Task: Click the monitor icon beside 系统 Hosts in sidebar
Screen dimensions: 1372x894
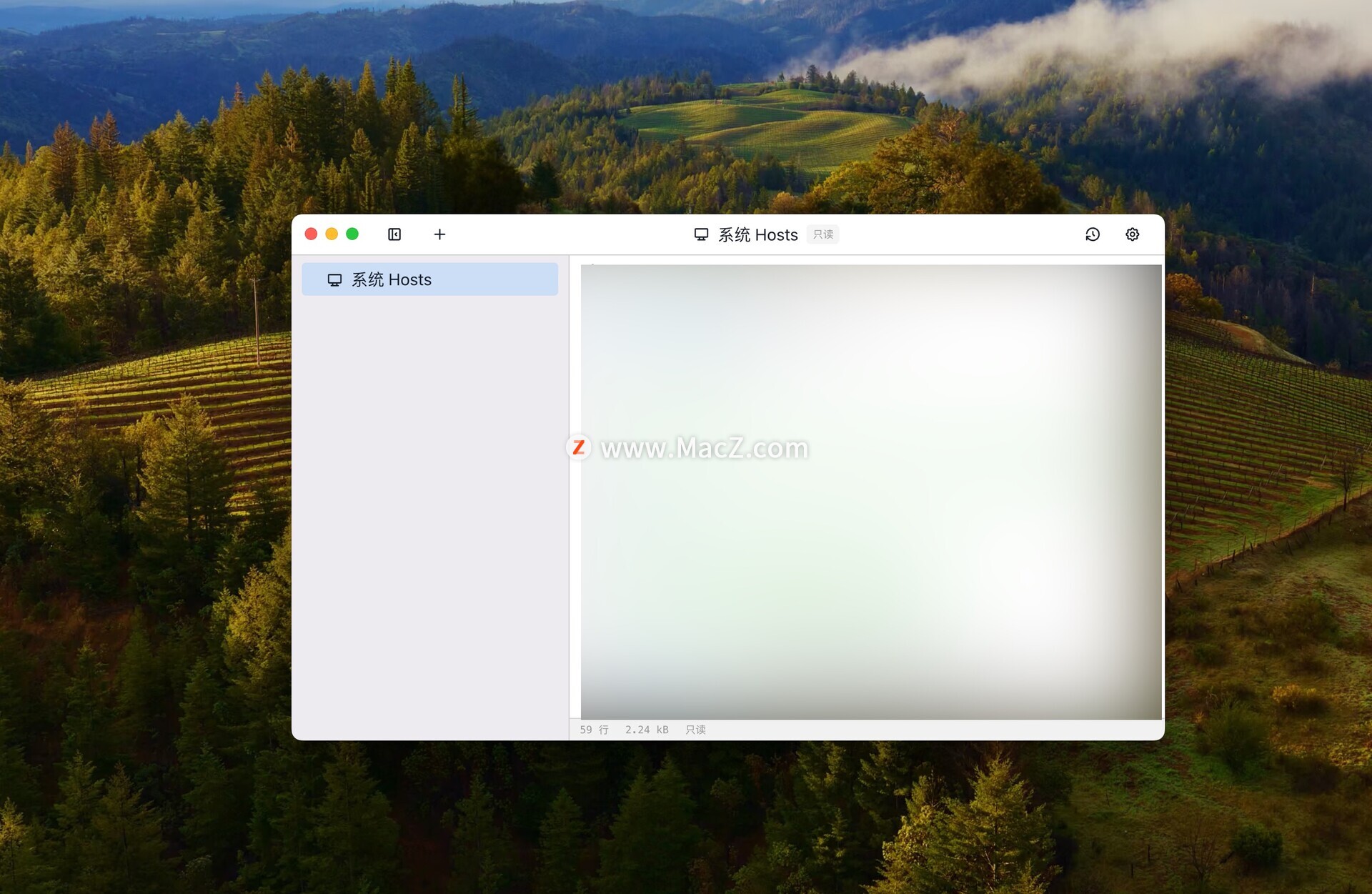Action: click(334, 280)
